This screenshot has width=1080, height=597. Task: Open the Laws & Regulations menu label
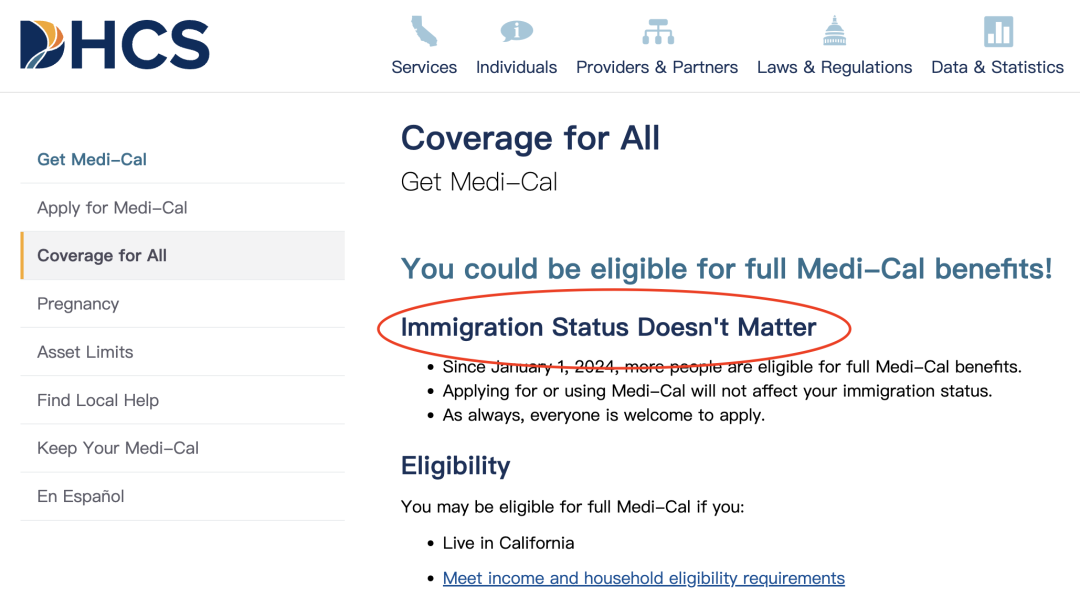pyautogui.click(x=834, y=67)
